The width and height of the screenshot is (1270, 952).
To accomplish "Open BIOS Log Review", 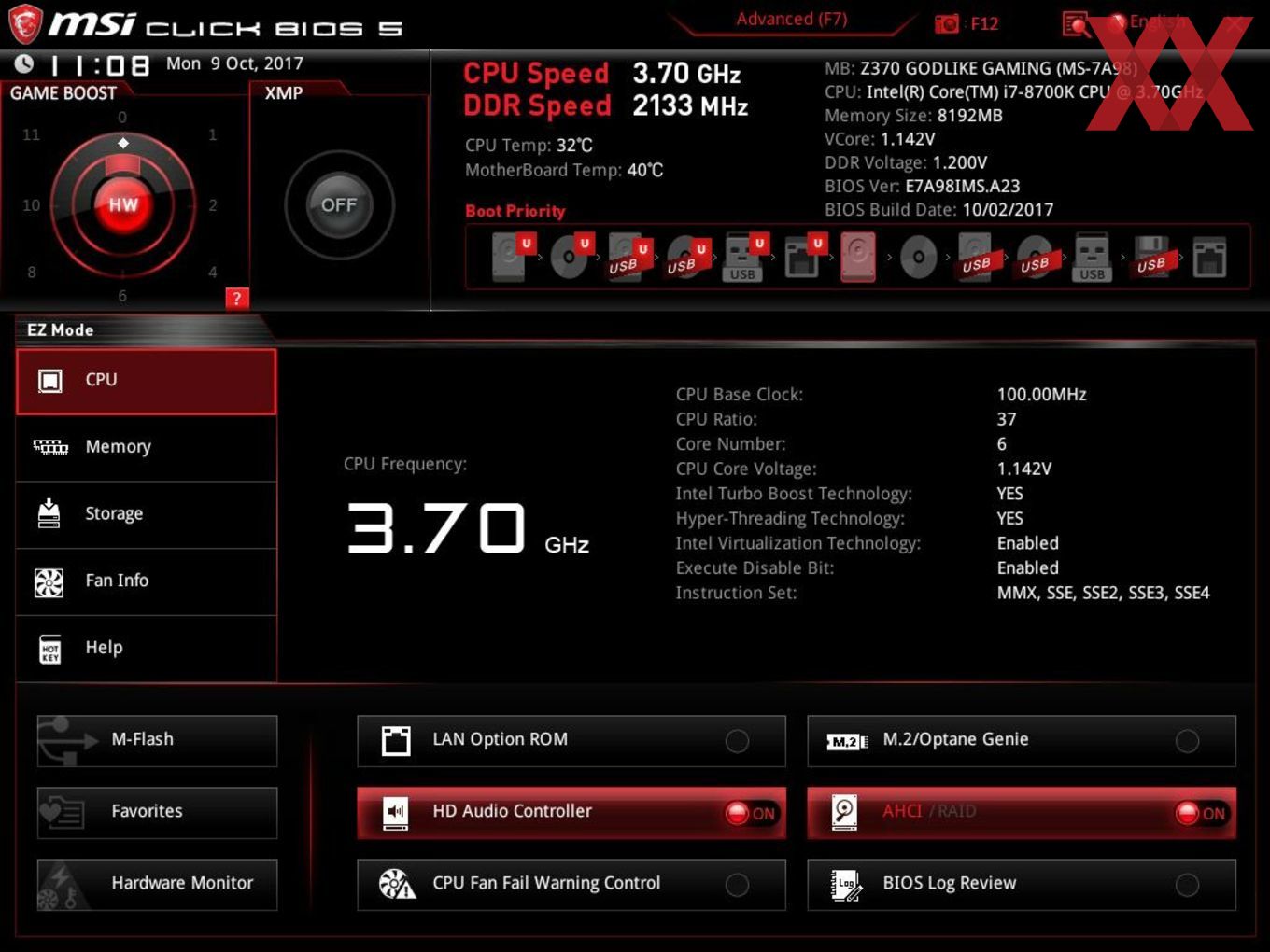I will pos(1022,885).
